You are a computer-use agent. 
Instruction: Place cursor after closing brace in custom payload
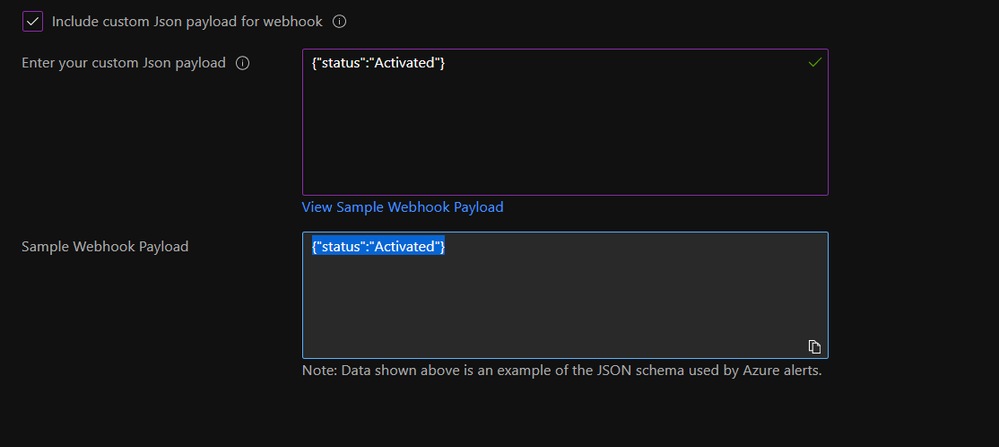446,64
